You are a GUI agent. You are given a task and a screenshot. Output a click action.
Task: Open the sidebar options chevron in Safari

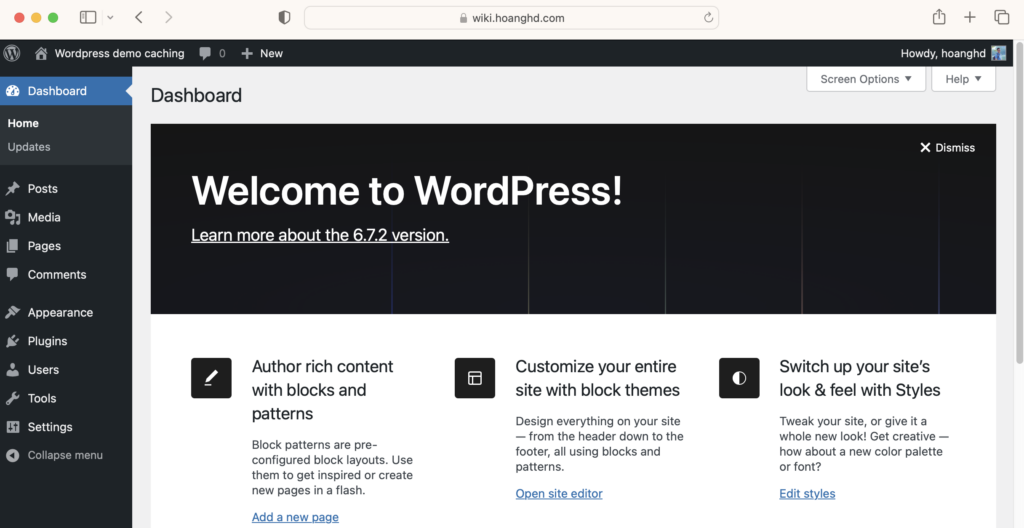(110, 18)
